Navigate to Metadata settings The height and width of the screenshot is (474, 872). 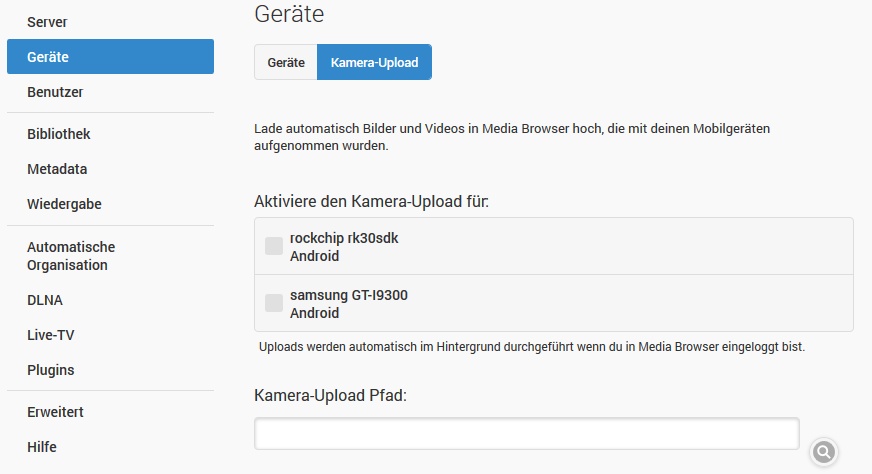click(57, 169)
